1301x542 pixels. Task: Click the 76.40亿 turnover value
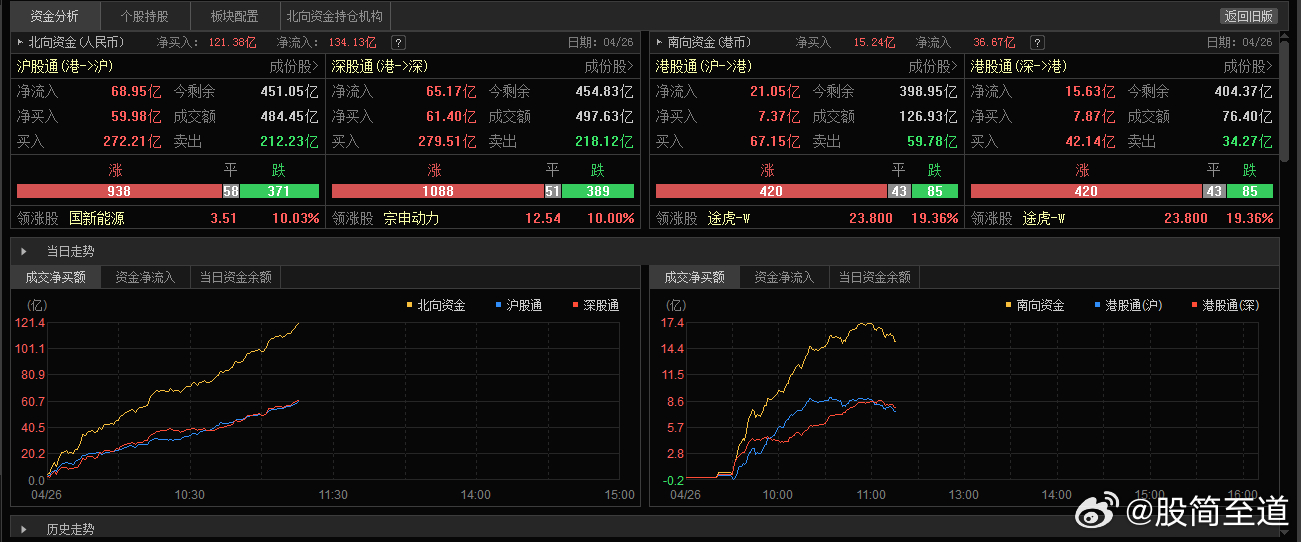coord(1248,116)
